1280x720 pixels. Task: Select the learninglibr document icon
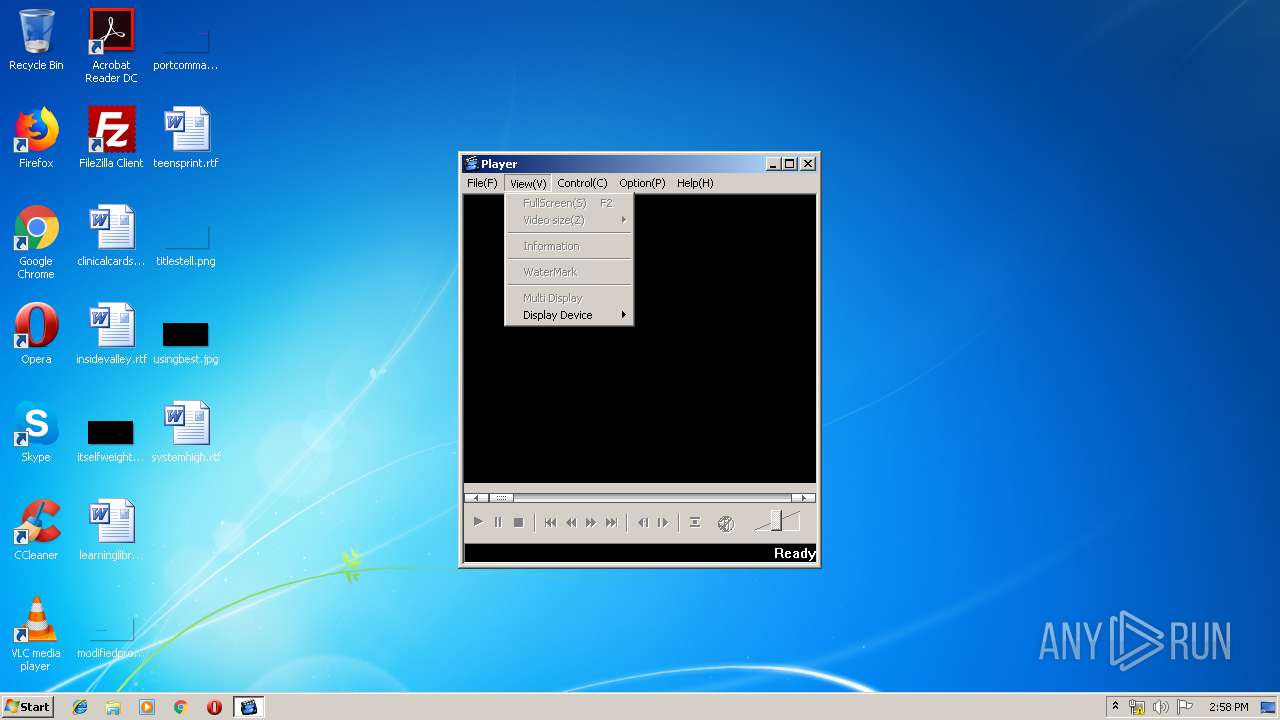click(111, 530)
